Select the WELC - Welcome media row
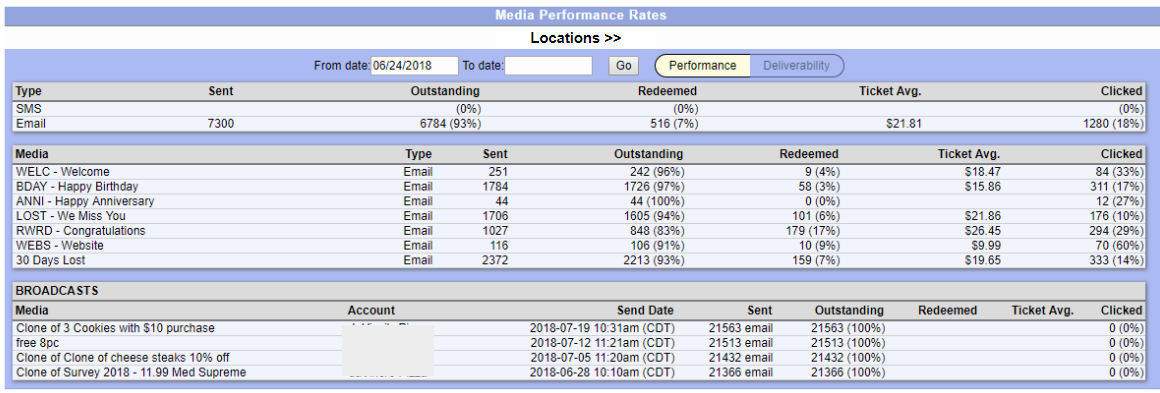Image resolution: width=1160 pixels, height=393 pixels. coord(579,172)
